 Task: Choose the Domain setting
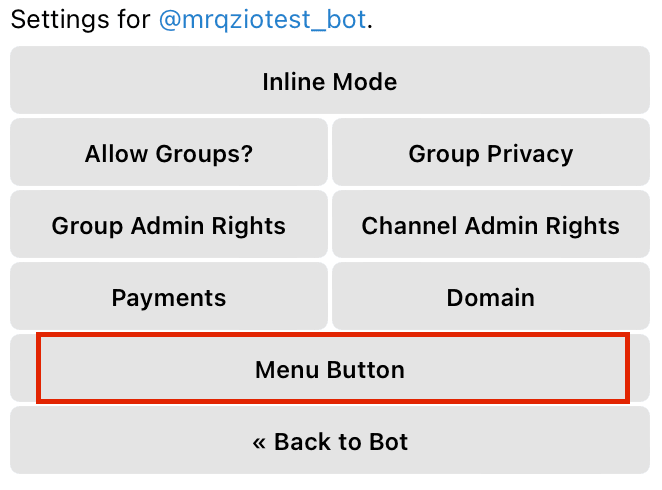tap(491, 296)
